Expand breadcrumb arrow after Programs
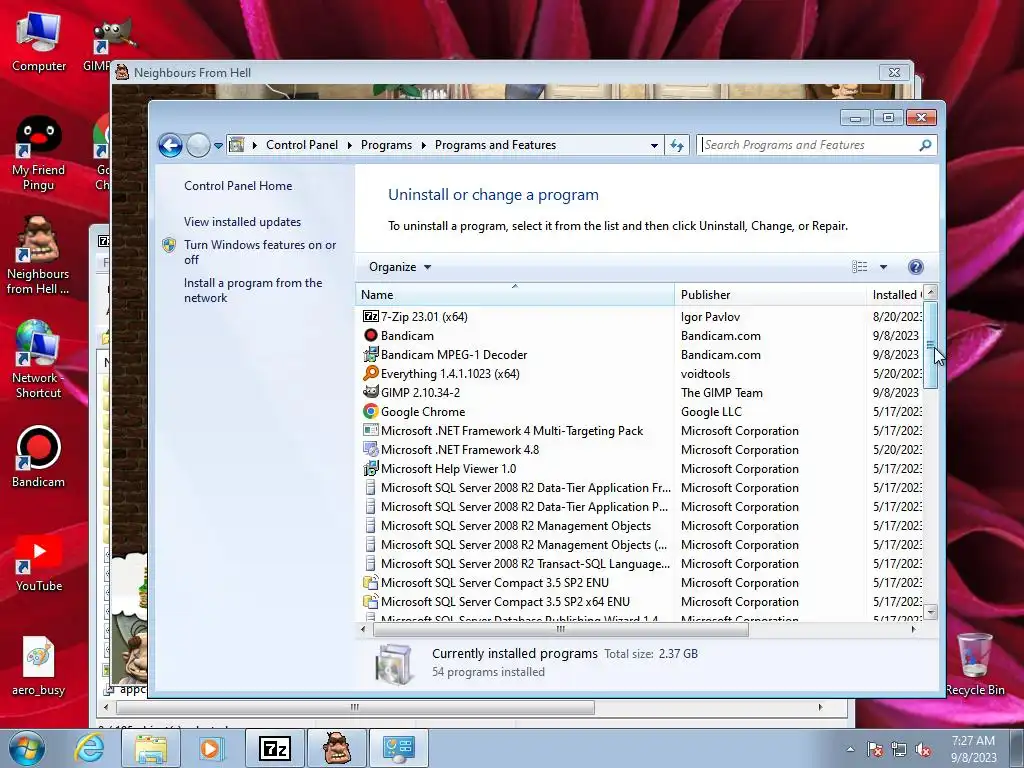Image resolution: width=1024 pixels, height=768 pixels. 423,146
